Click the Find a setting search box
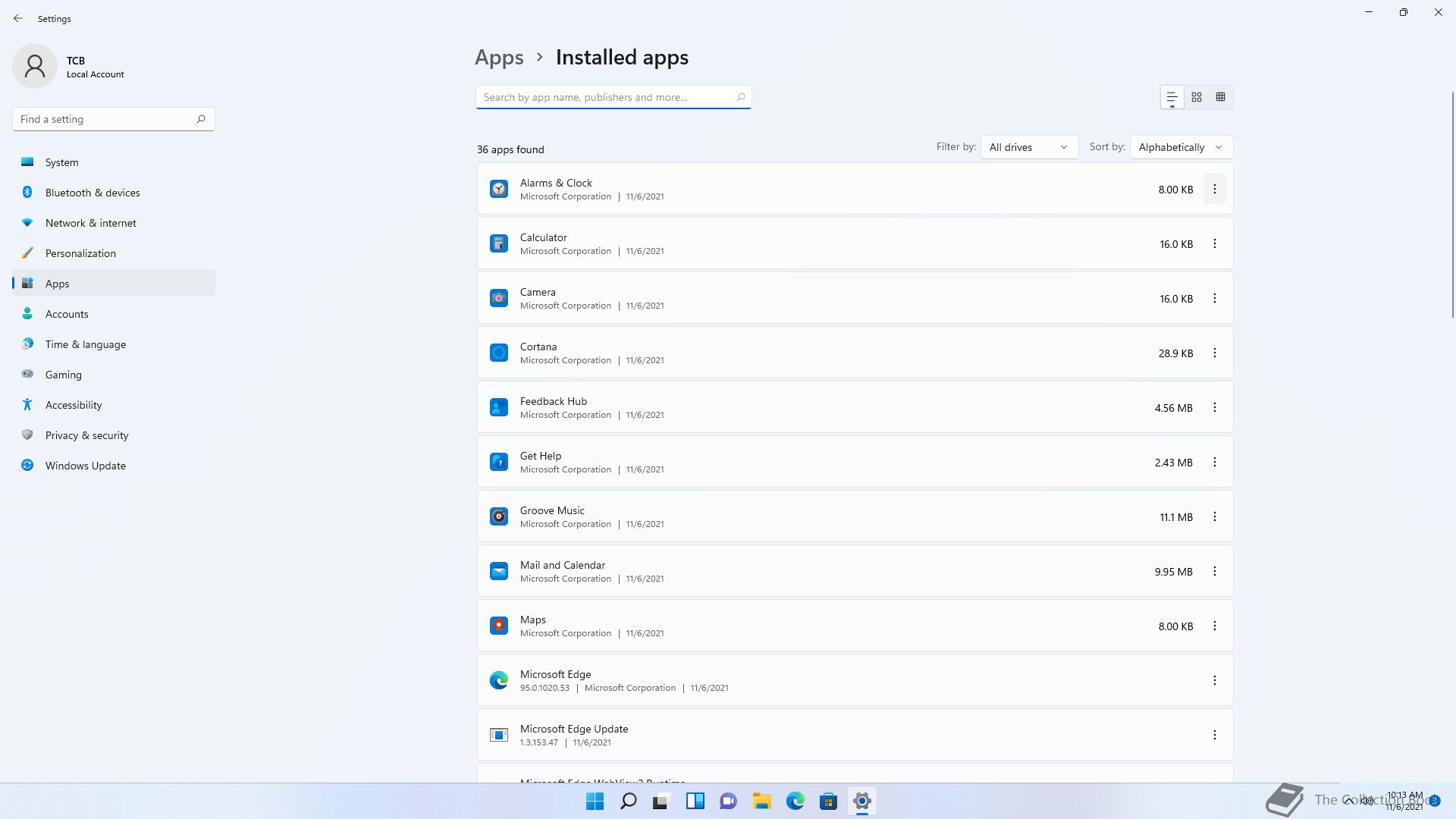Image resolution: width=1456 pixels, height=819 pixels. tap(114, 119)
